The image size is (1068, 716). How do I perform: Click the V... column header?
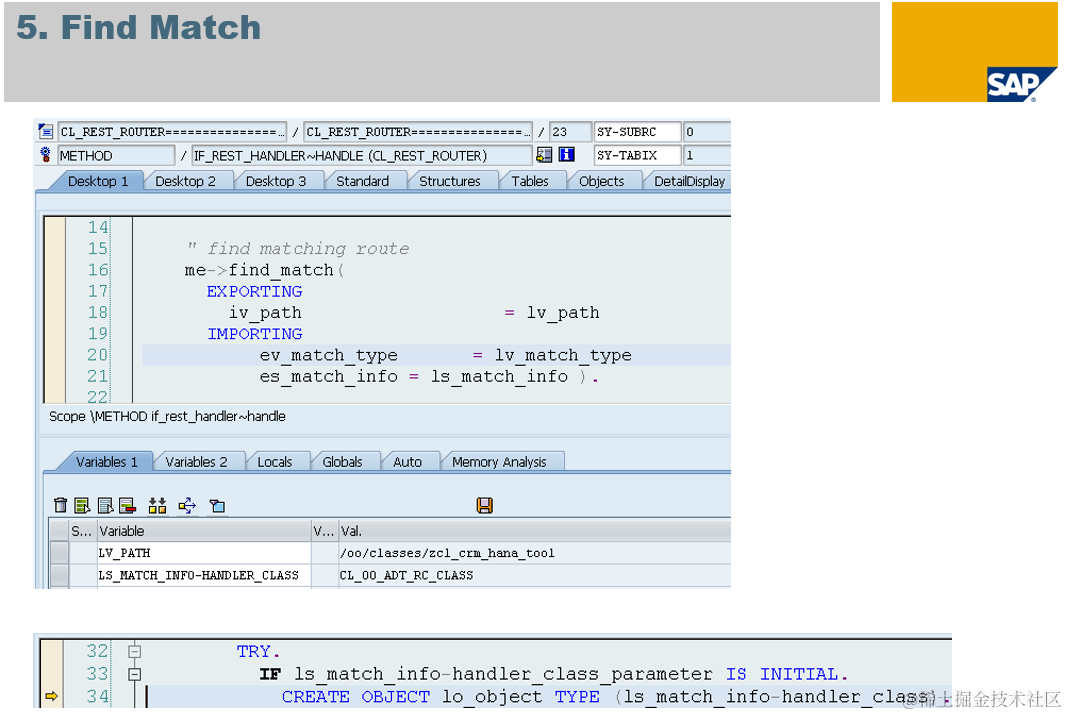click(x=324, y=531)
